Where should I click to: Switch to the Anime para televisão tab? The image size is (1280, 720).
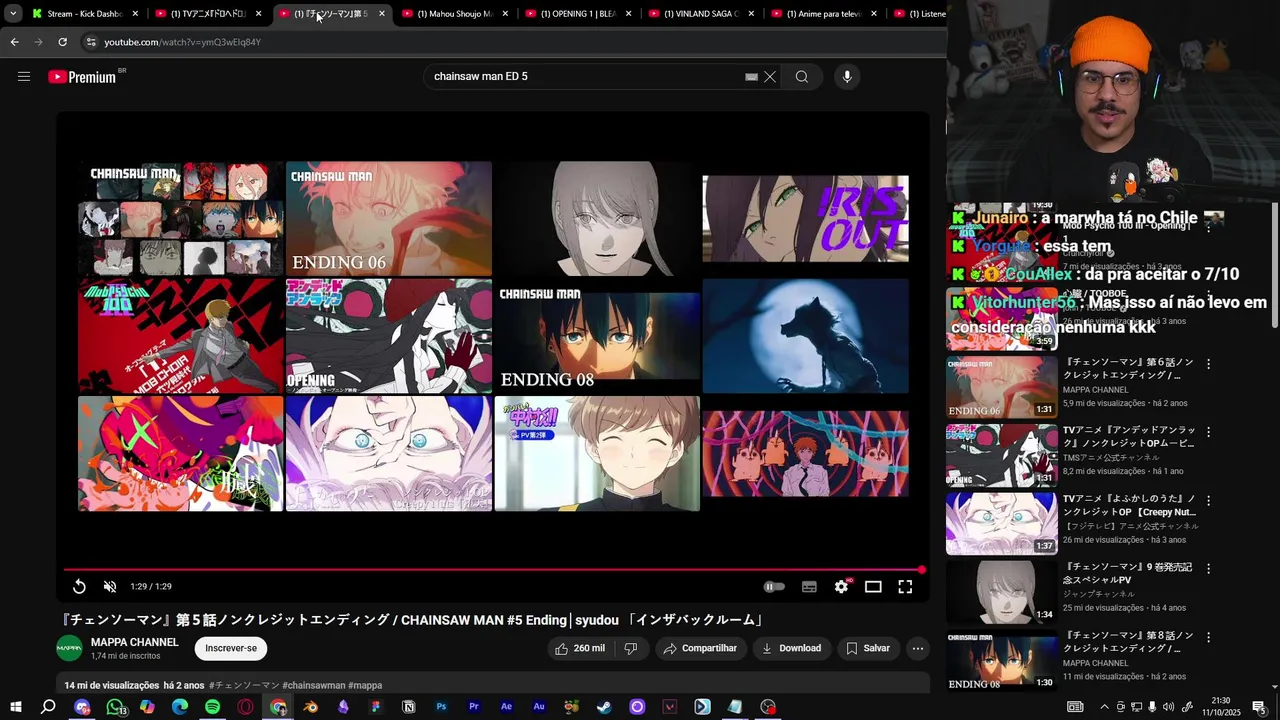tap(824, 14)
